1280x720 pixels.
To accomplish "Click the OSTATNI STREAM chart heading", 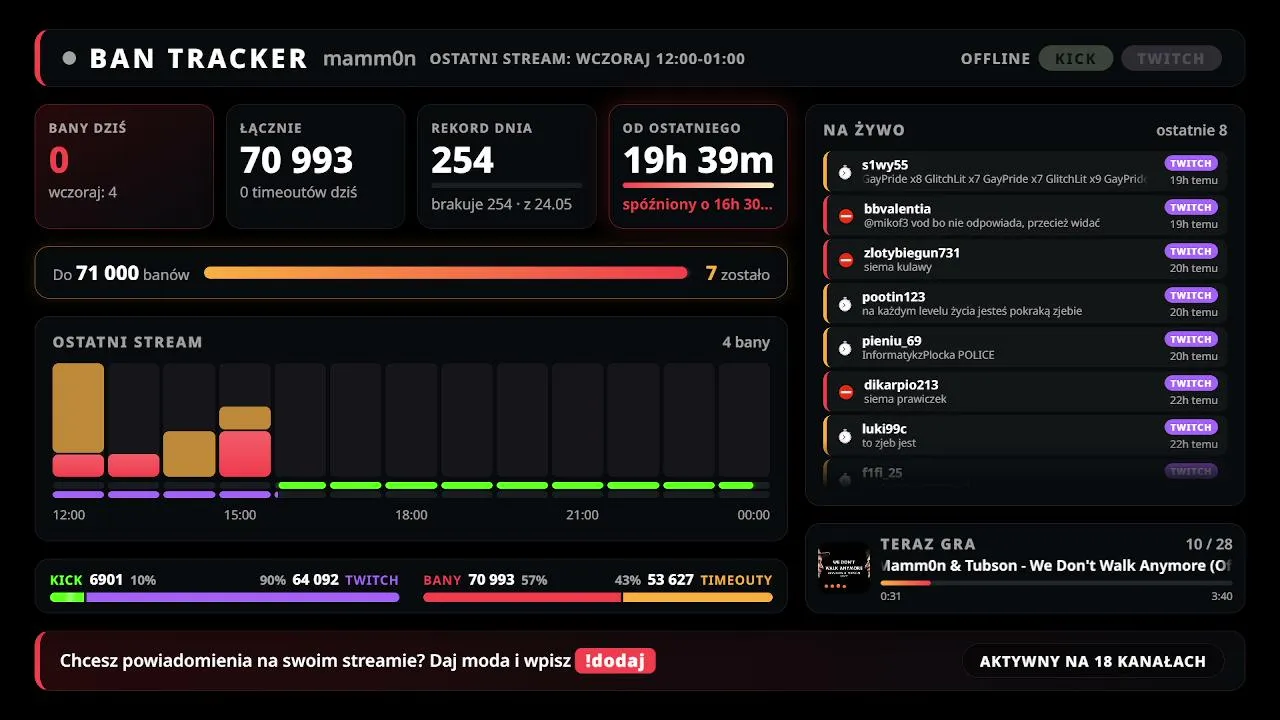I will 127,342.
